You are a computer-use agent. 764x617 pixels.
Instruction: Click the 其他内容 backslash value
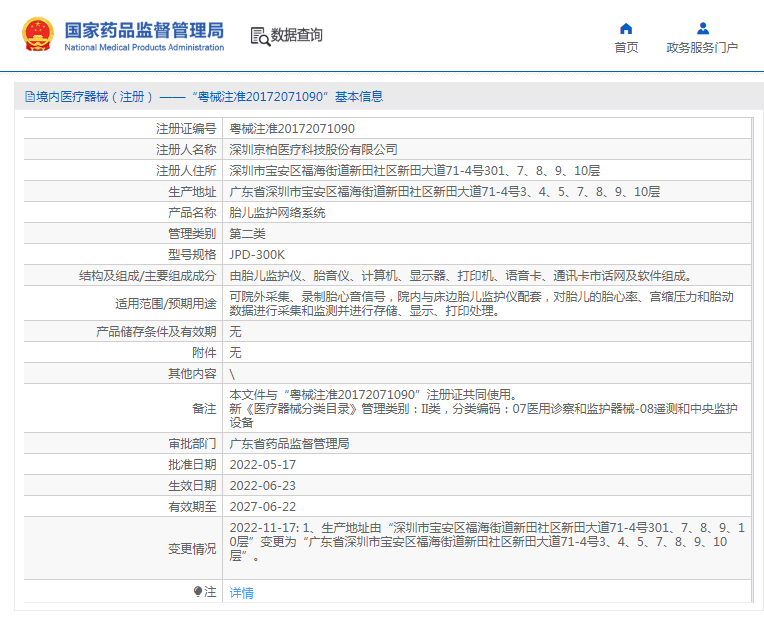coord(232,374)
